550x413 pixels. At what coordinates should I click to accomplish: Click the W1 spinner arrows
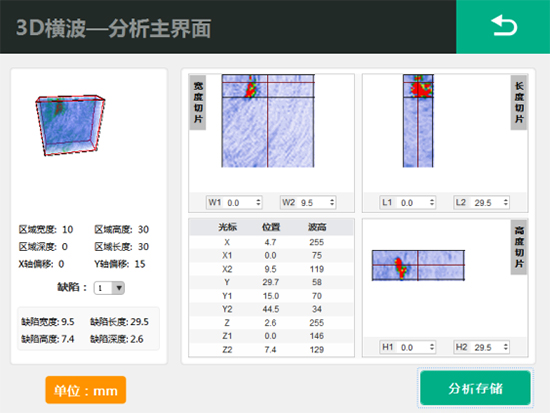(x=258, y=202)
